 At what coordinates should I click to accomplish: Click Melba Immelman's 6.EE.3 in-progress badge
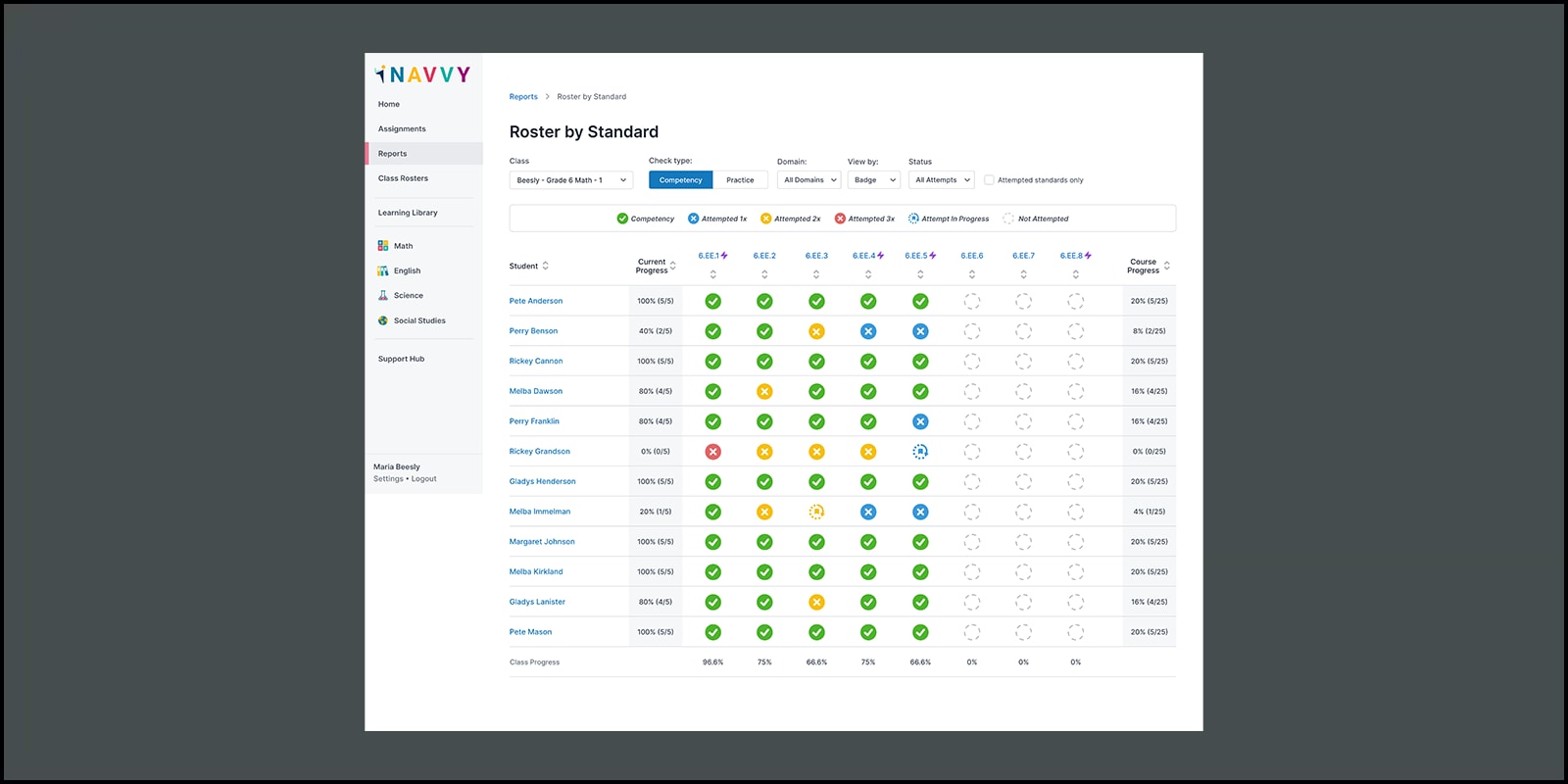[x=816, y=512]
